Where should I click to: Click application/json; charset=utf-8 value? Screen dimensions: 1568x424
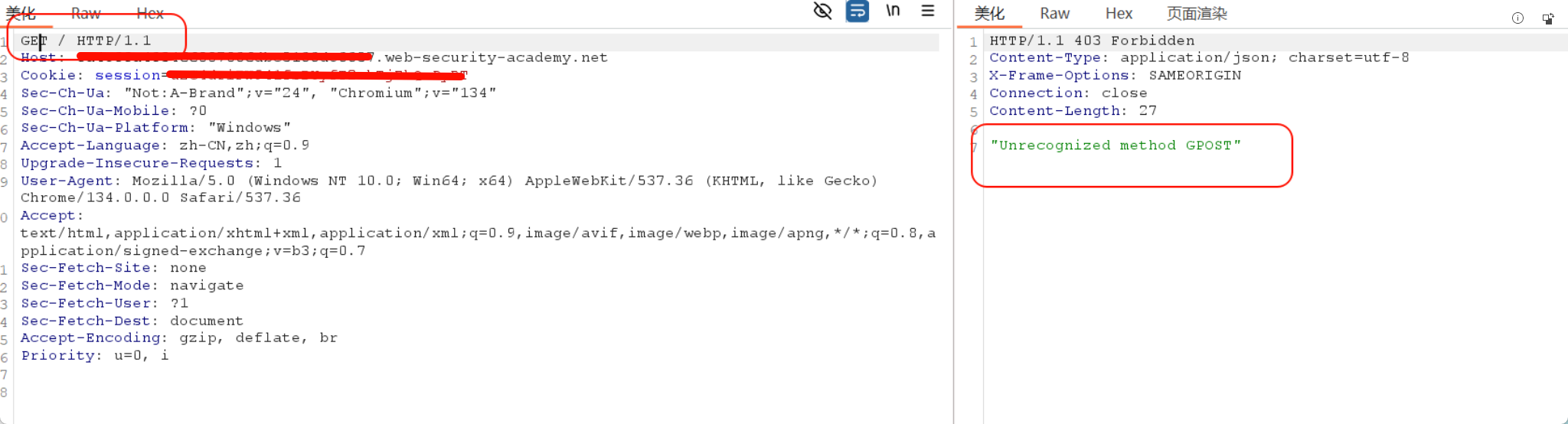[x=1265, y=58]
